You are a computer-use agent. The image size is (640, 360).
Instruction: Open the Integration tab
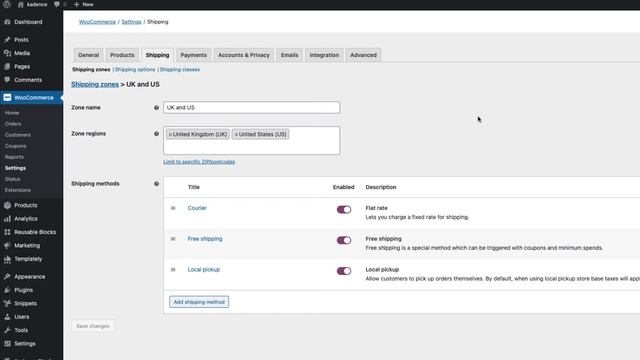pos(324,55)
